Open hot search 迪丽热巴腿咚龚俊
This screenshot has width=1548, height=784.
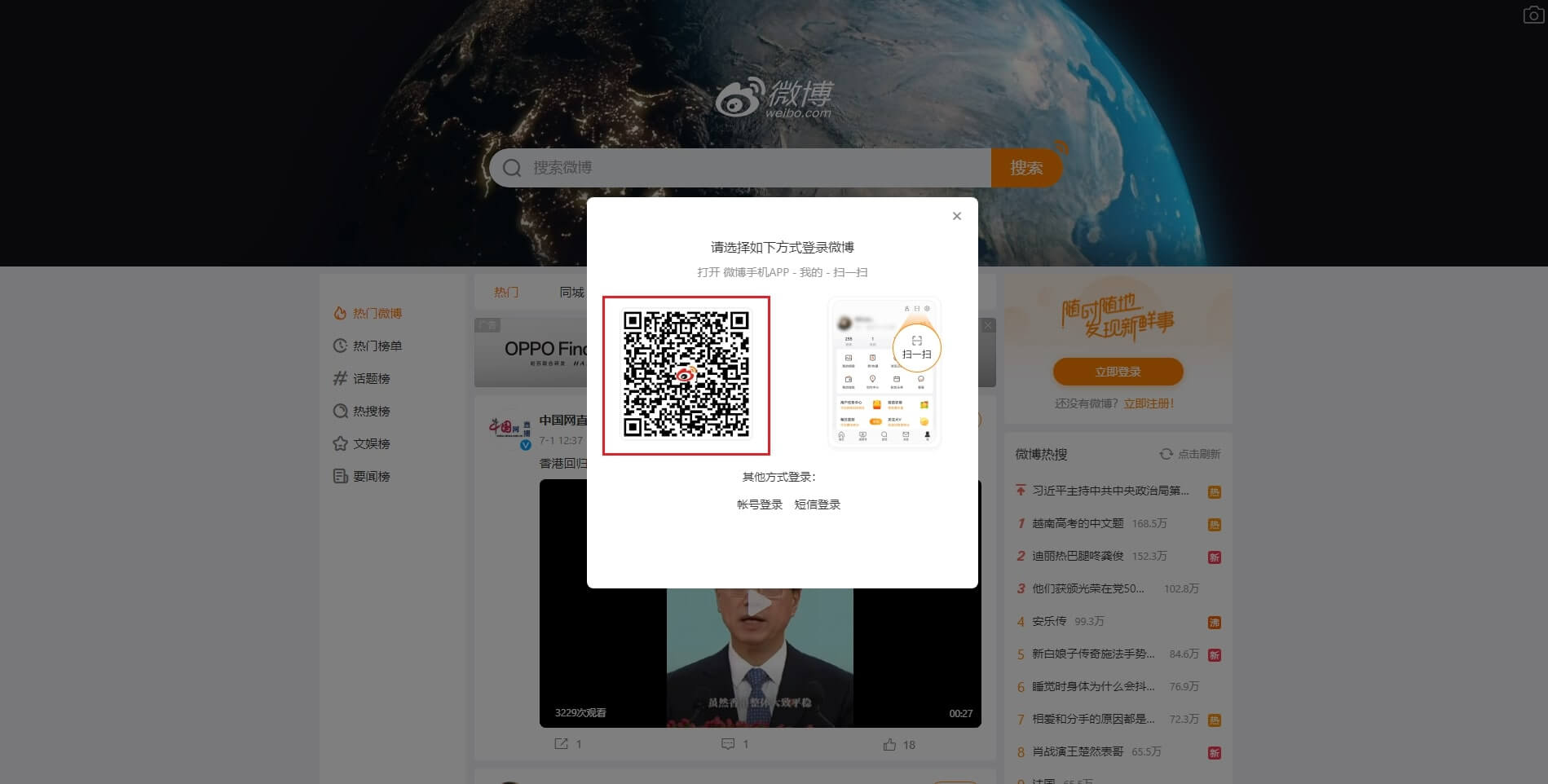pyautogui.click(x=1078, y=556)
